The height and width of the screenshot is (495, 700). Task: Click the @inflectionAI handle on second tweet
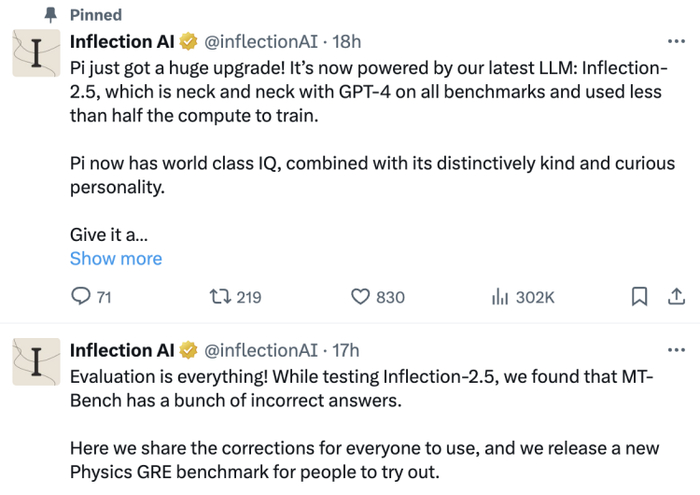[x=262, y=350]
